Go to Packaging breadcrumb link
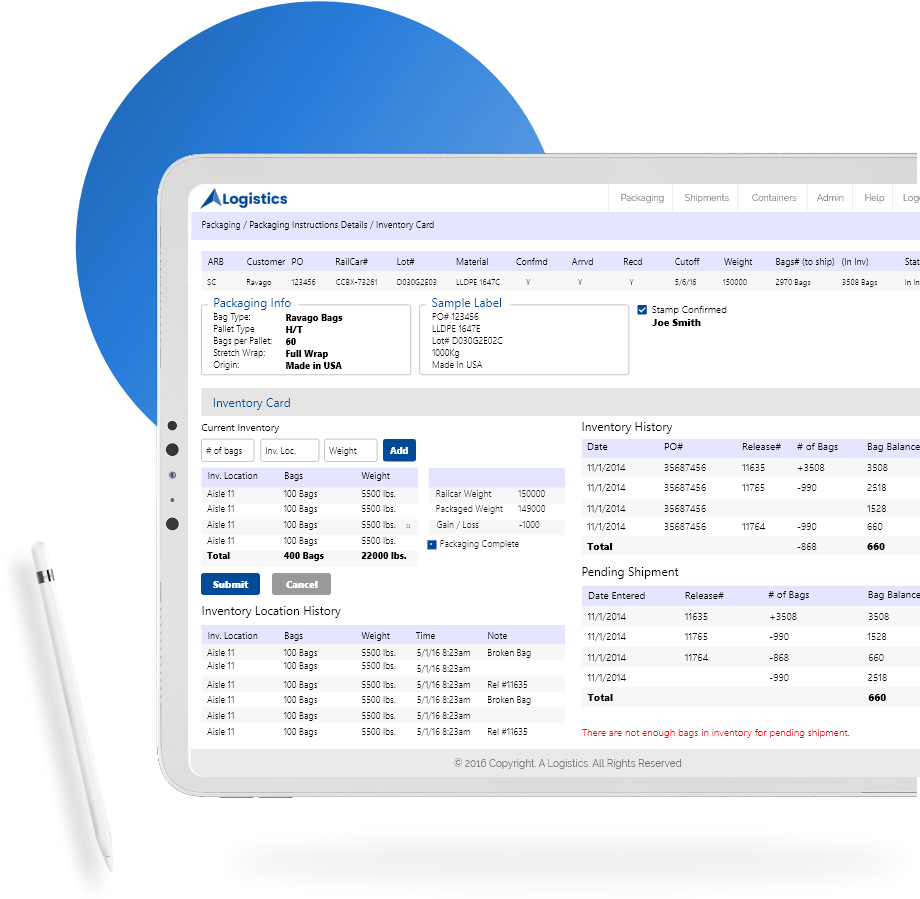This screenshot has width=920, height=899. point(221,225)
